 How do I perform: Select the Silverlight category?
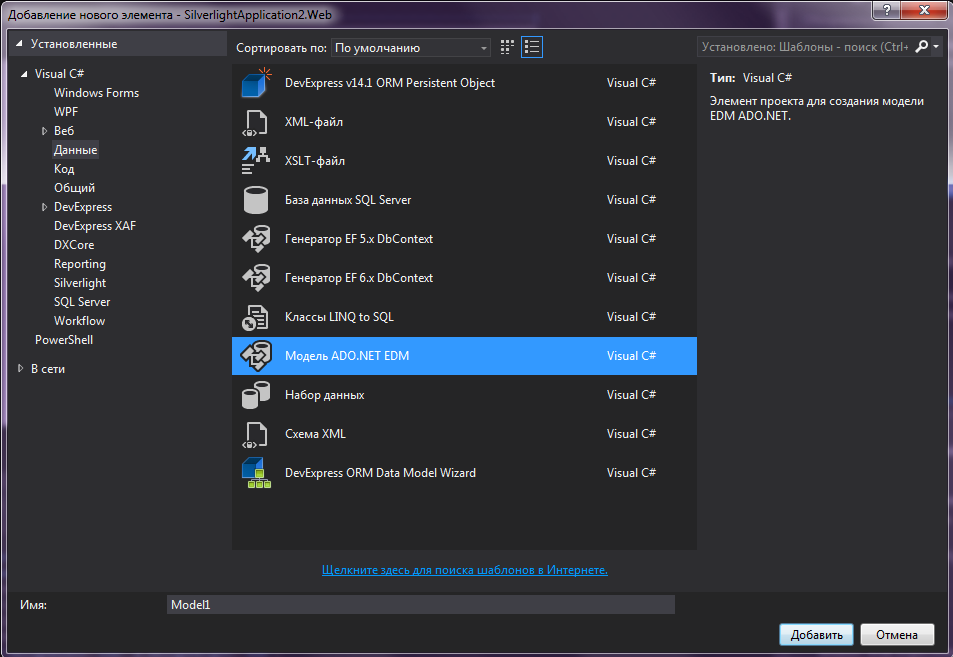(80, 283)
